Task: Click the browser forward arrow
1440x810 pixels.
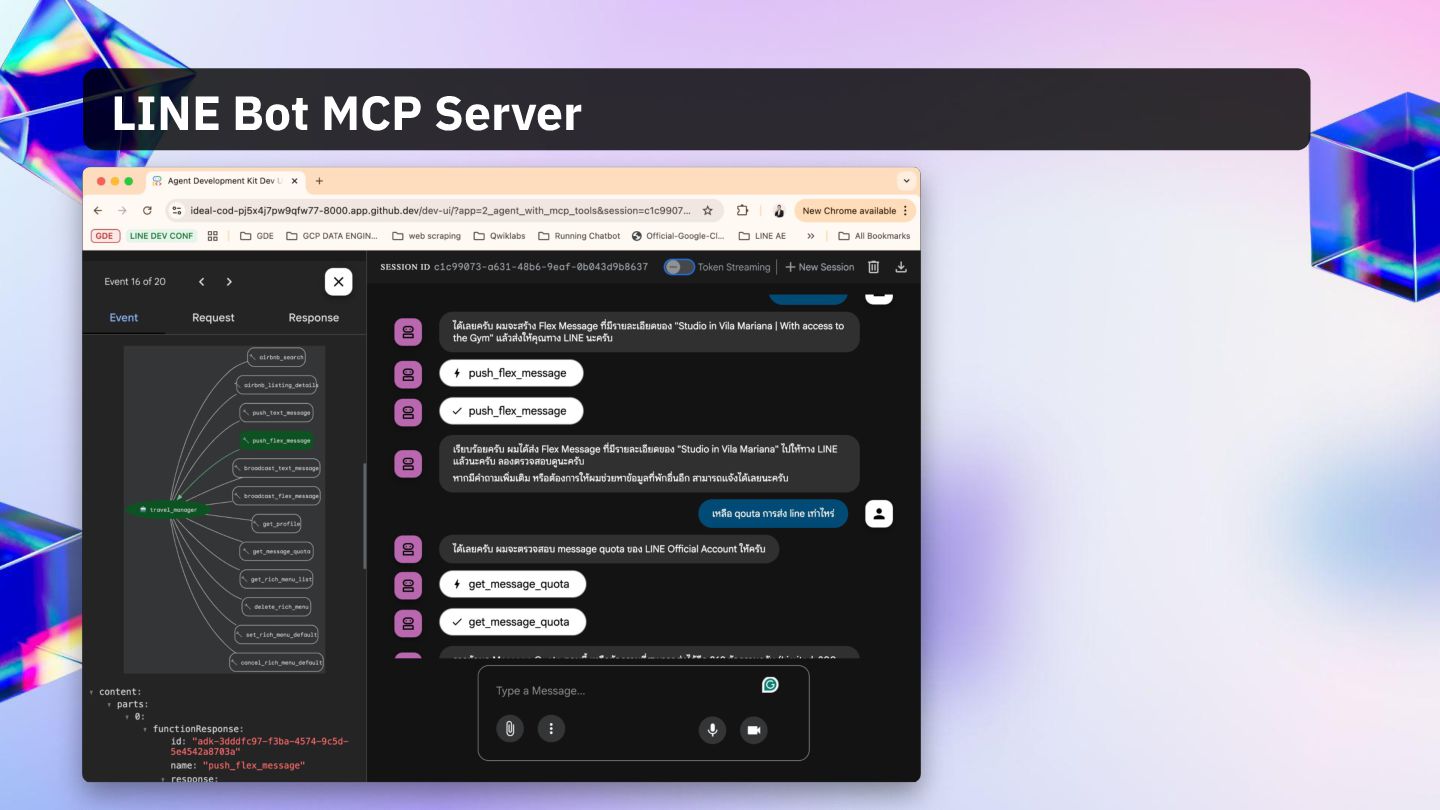Action: click(x=122, y=211)
